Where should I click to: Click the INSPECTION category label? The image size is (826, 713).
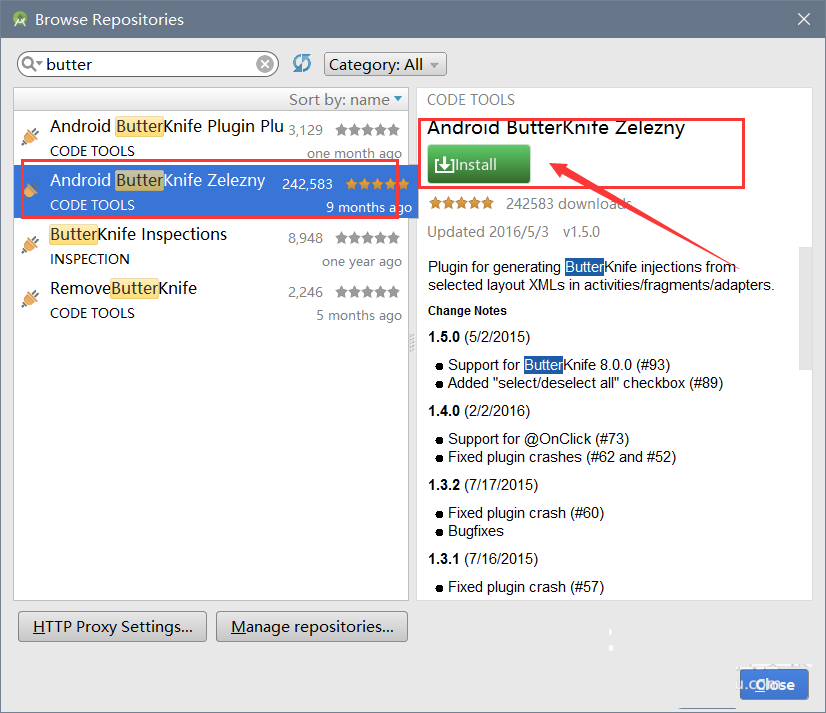coord(90,259)
